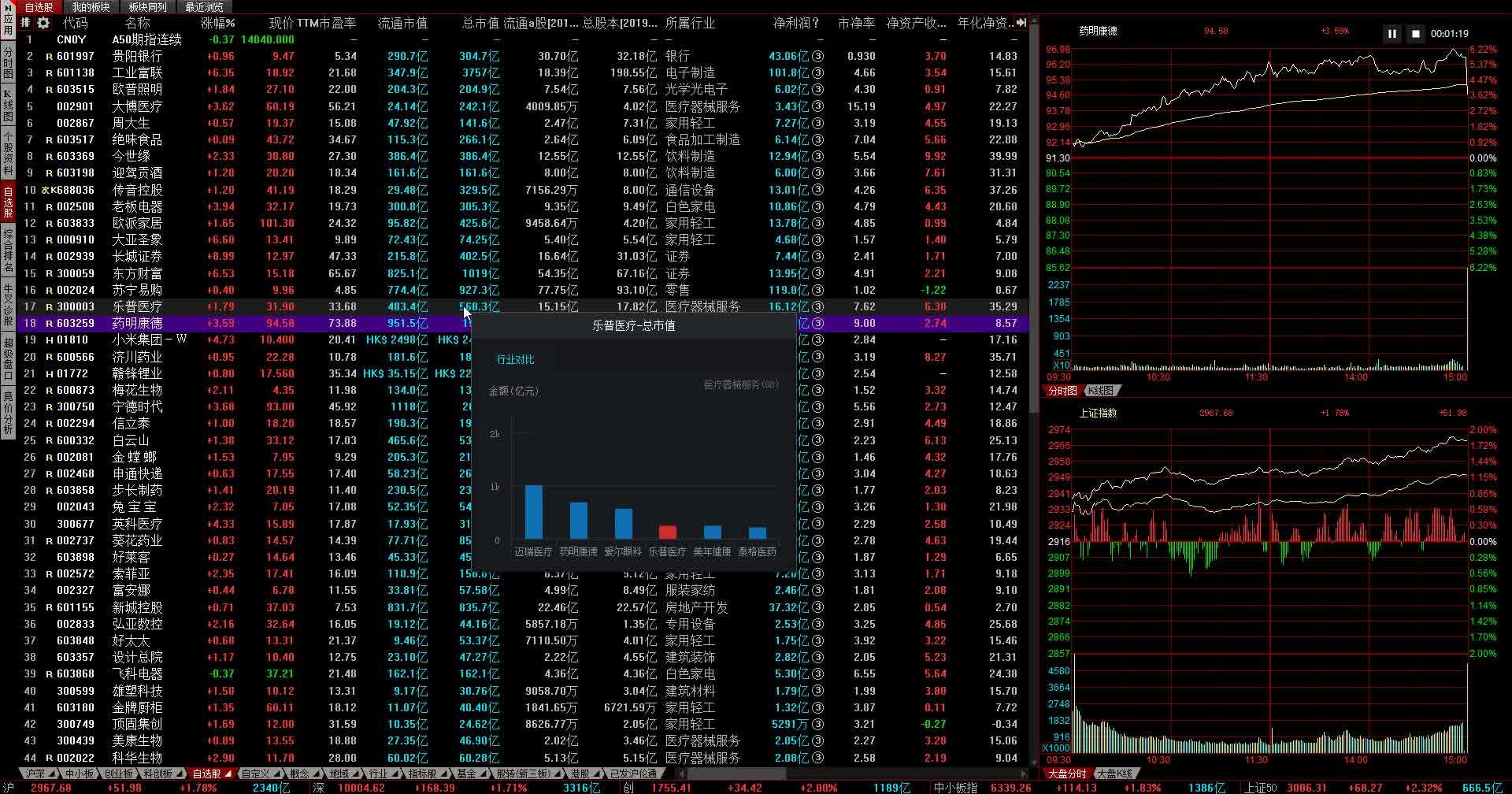Sort by 市净率 column header
The height and width of the screenshot is (794, 1512).
(x=856, y=23)
